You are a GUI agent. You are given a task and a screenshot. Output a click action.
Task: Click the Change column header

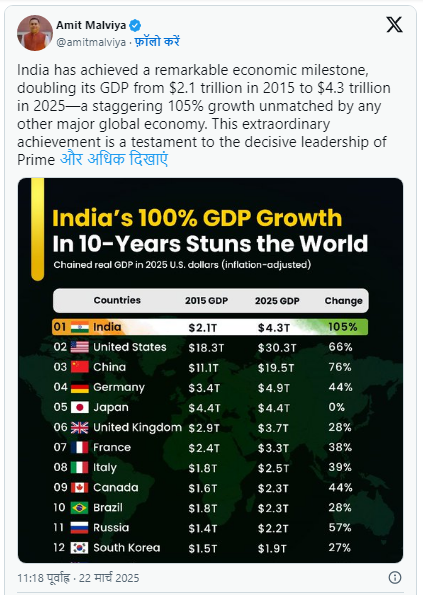[343, 301]
